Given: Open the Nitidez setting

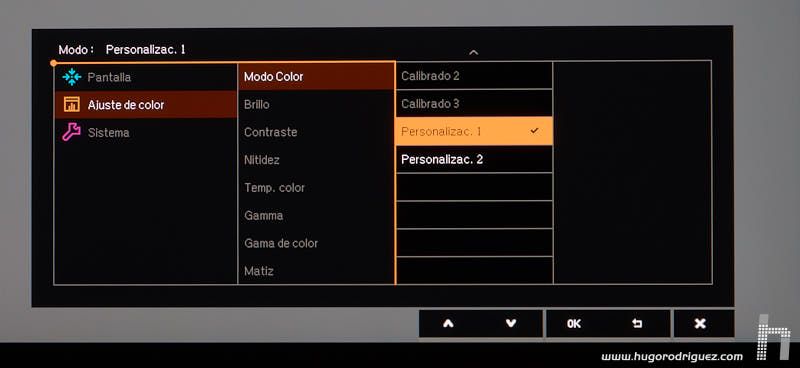Looking at the screenshot, I should (x=316, y=160).
